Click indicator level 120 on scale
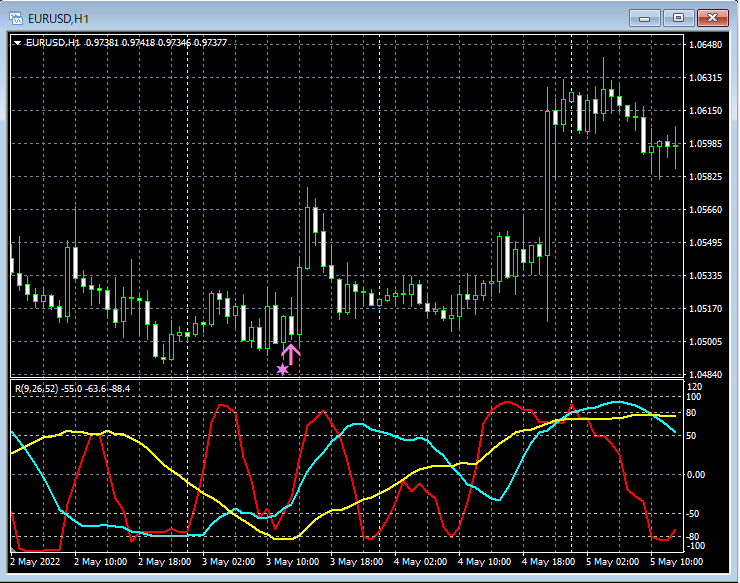 coord(695,387)
